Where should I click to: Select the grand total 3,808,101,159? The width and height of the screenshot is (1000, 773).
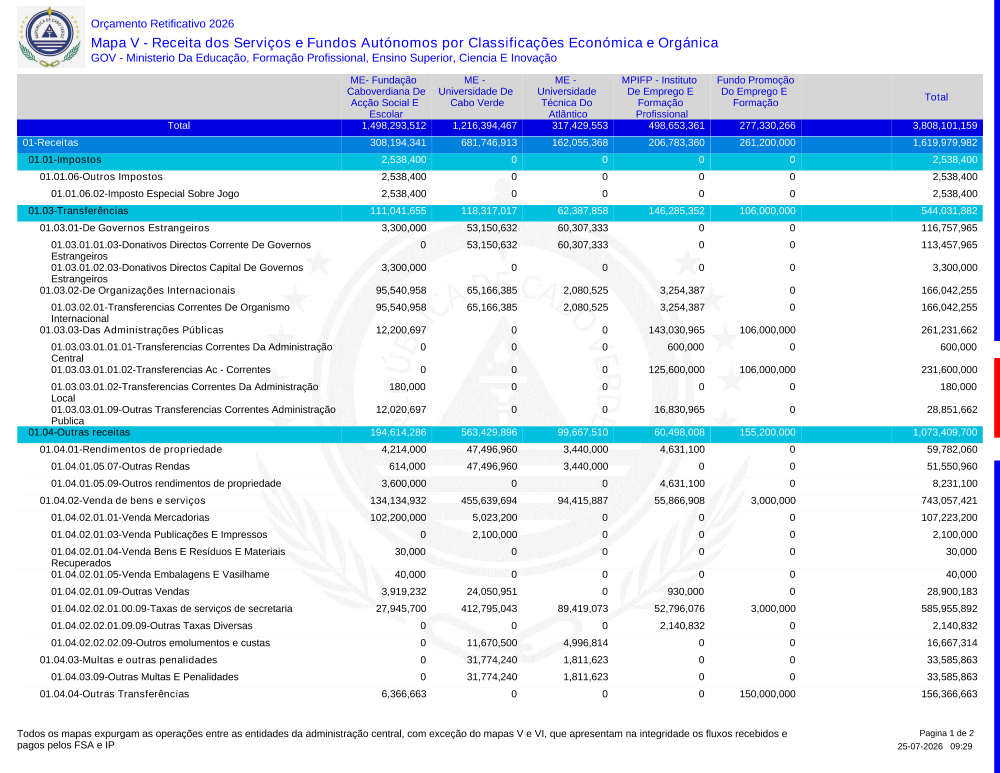[x=945, y=126]
